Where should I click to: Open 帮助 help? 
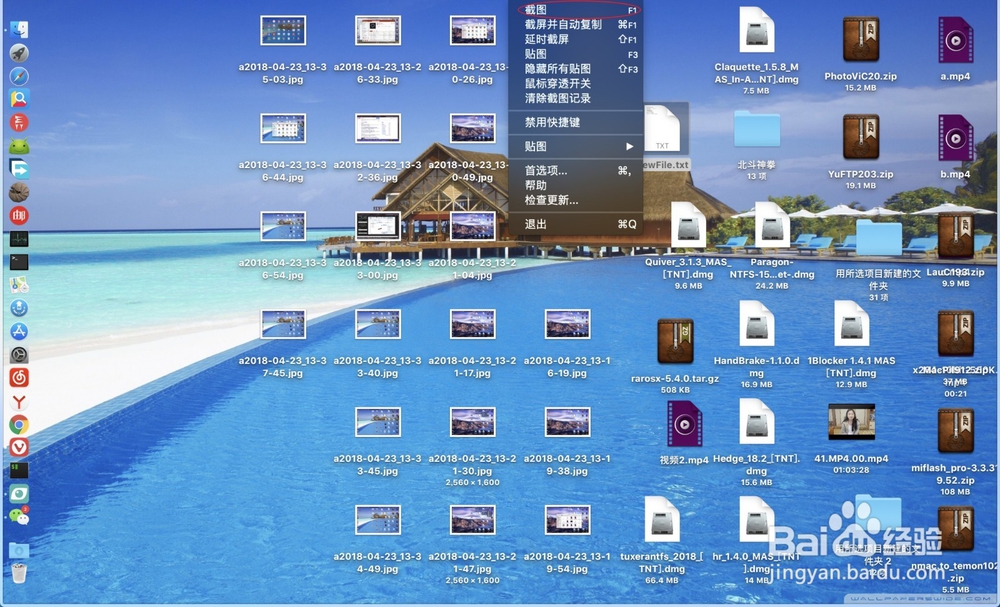[x=533, y=184]
